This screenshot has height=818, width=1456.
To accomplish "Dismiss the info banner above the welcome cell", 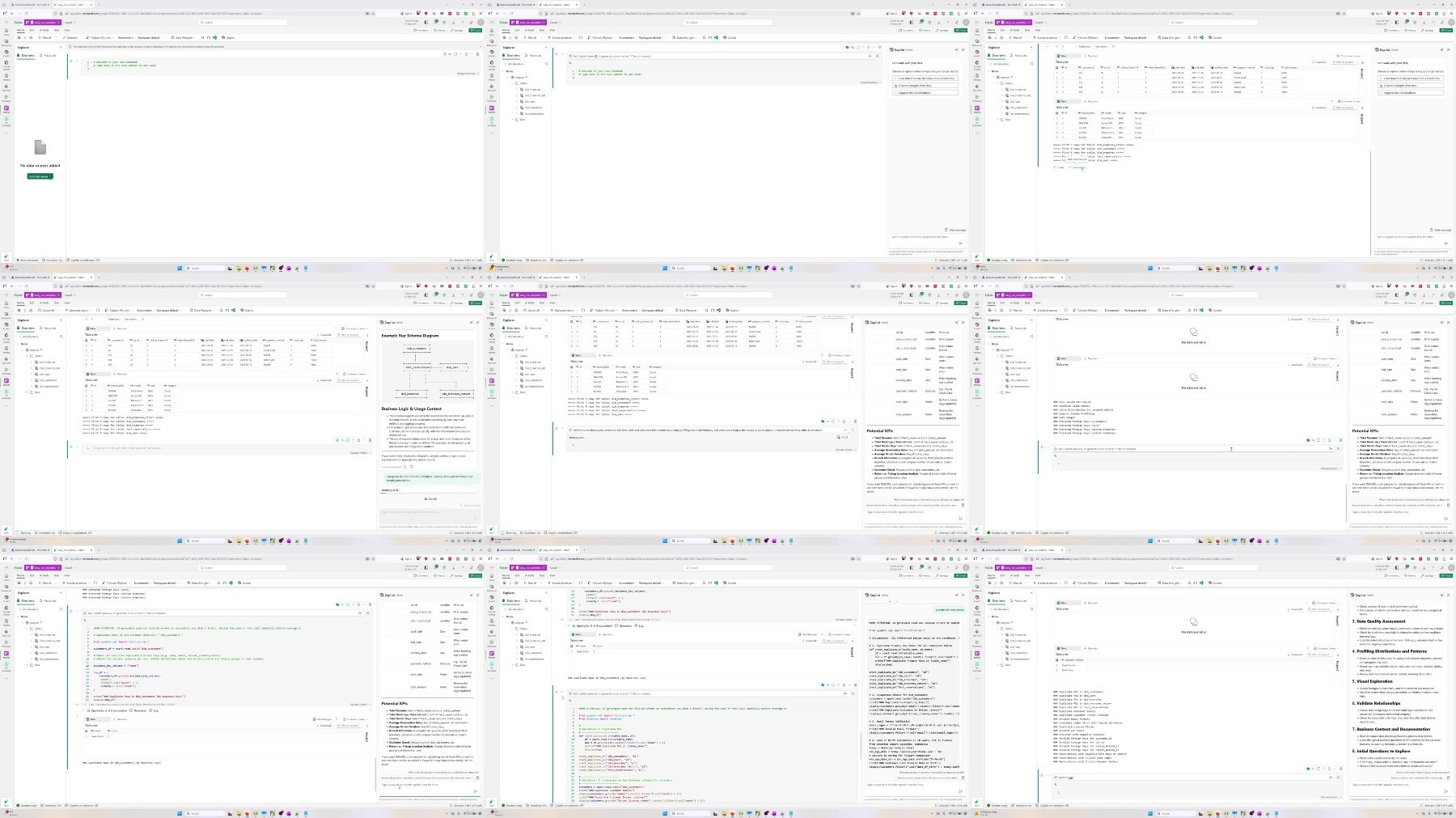I will 479,46.
